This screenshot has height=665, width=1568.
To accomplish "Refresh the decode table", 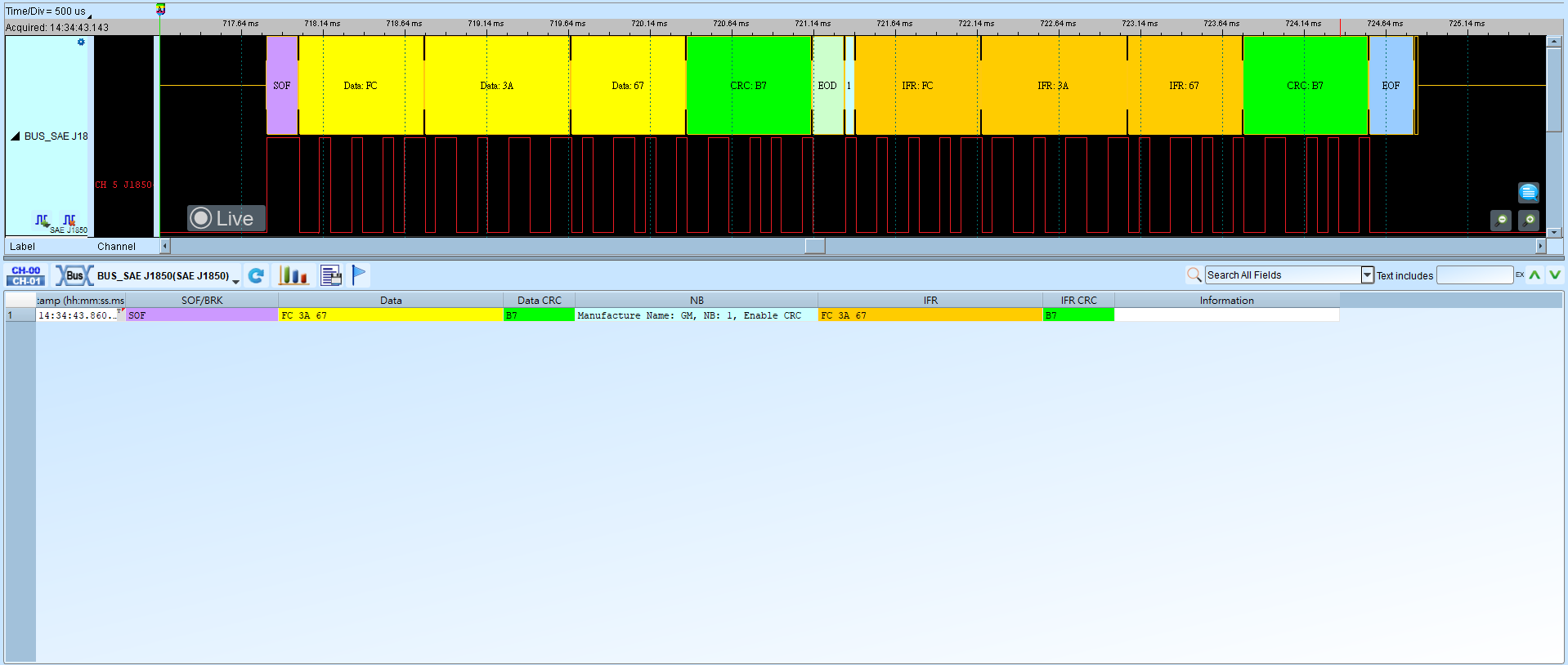I will [256, 275].
